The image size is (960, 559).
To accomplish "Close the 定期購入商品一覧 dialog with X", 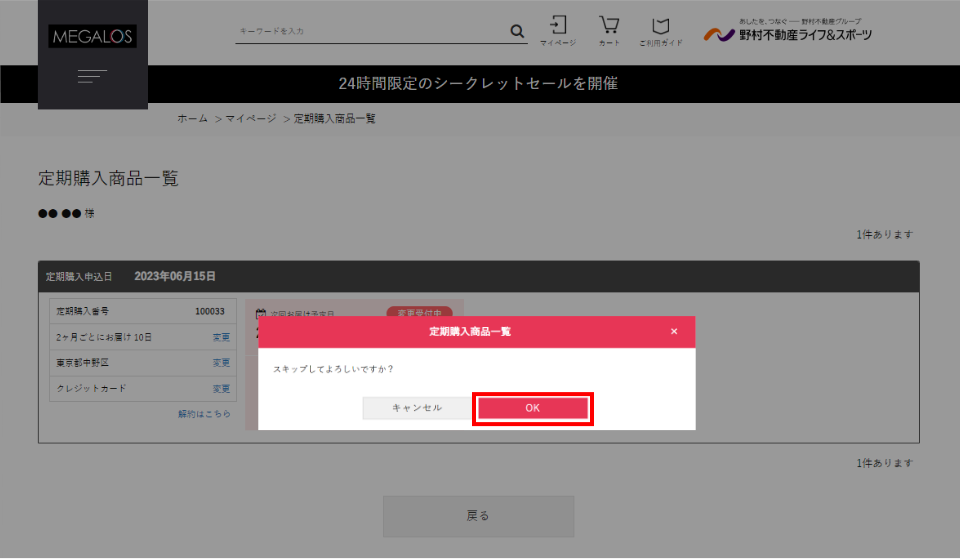I will [x=674, y=331].
